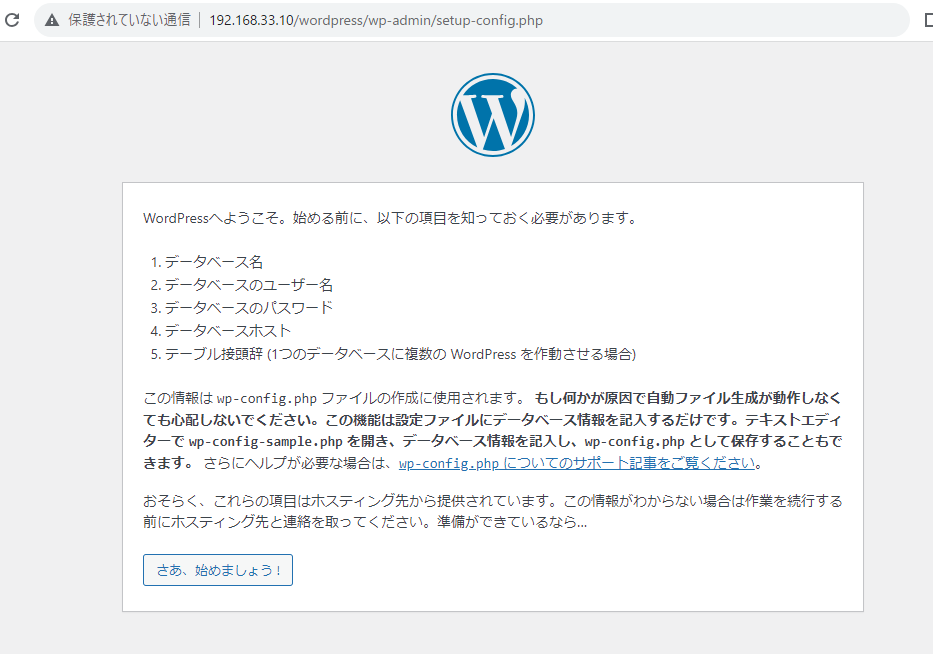The width and height of the screenshot is (933, 654).
Task: Click the WordPress logo
Action: point(493,115)
